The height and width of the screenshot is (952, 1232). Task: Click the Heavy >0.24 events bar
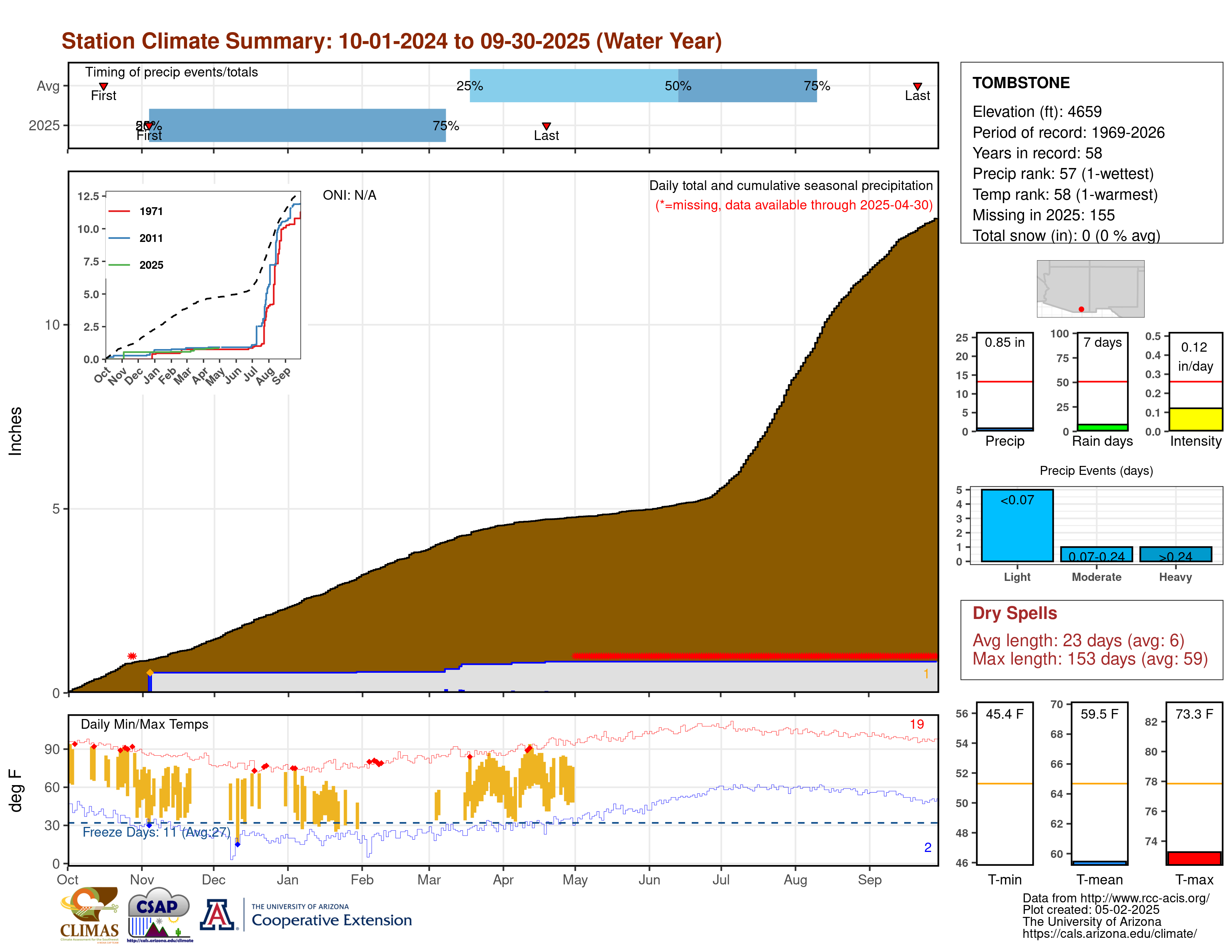point(1176,554)
